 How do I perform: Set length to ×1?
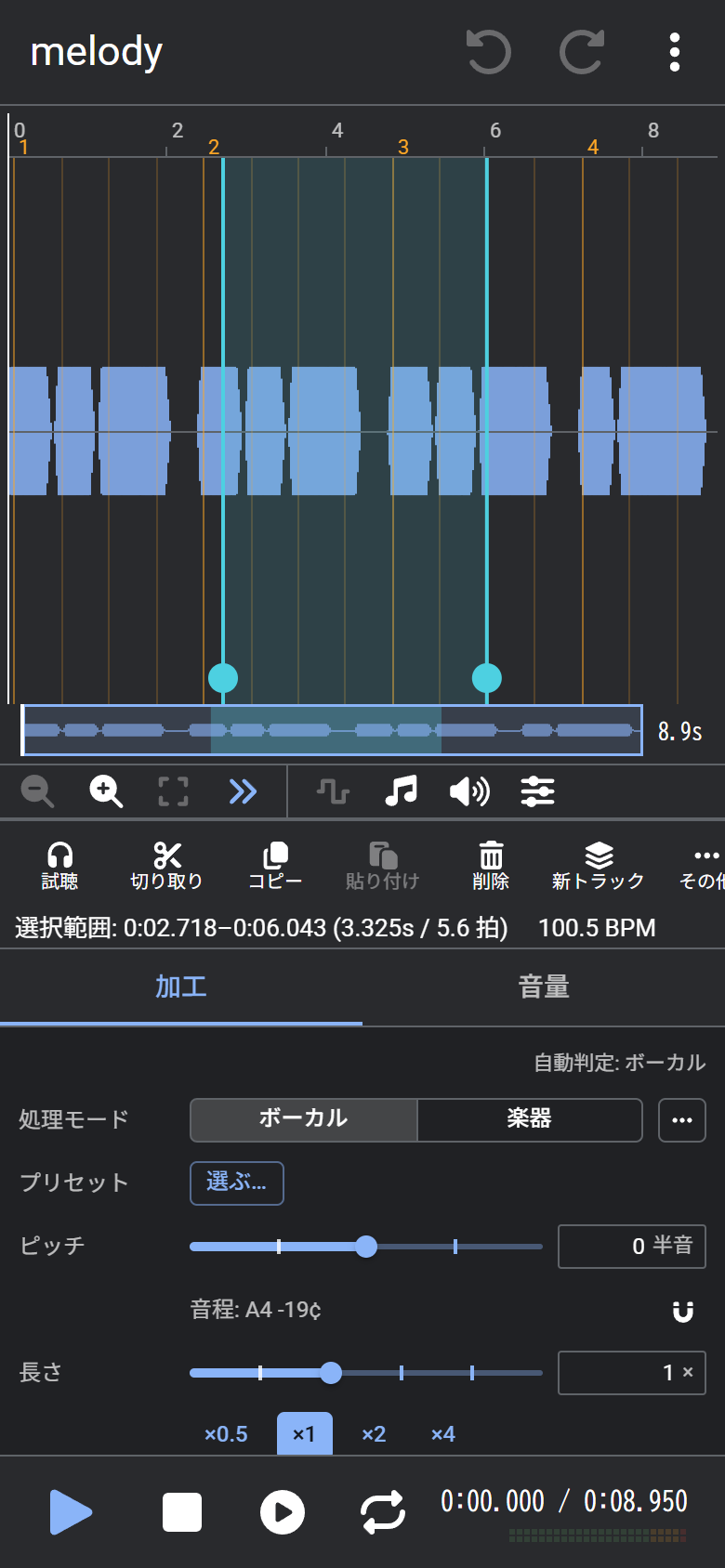point(305,1433)
